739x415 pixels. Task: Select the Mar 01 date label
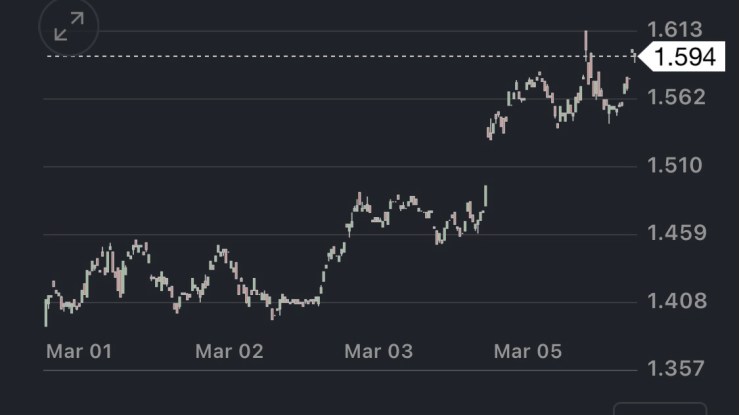[79, 351]
